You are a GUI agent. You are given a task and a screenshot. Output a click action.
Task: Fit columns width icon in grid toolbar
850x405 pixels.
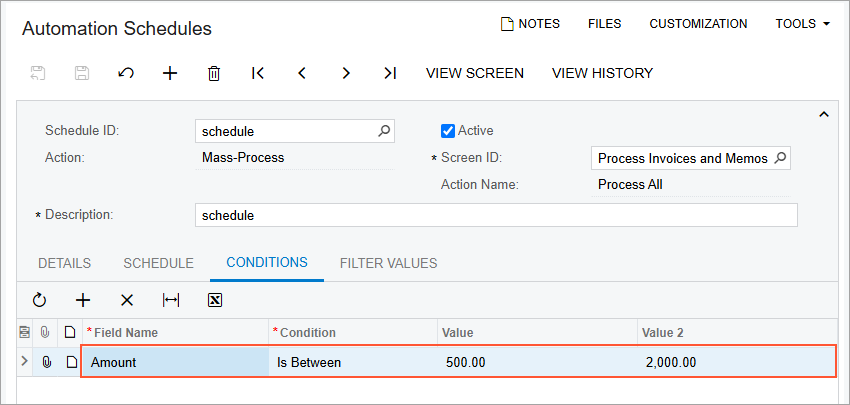click(x=171, y=300)
